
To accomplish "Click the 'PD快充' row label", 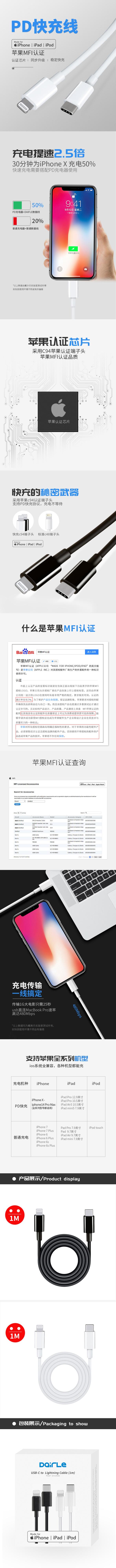I will point(21,1106).
